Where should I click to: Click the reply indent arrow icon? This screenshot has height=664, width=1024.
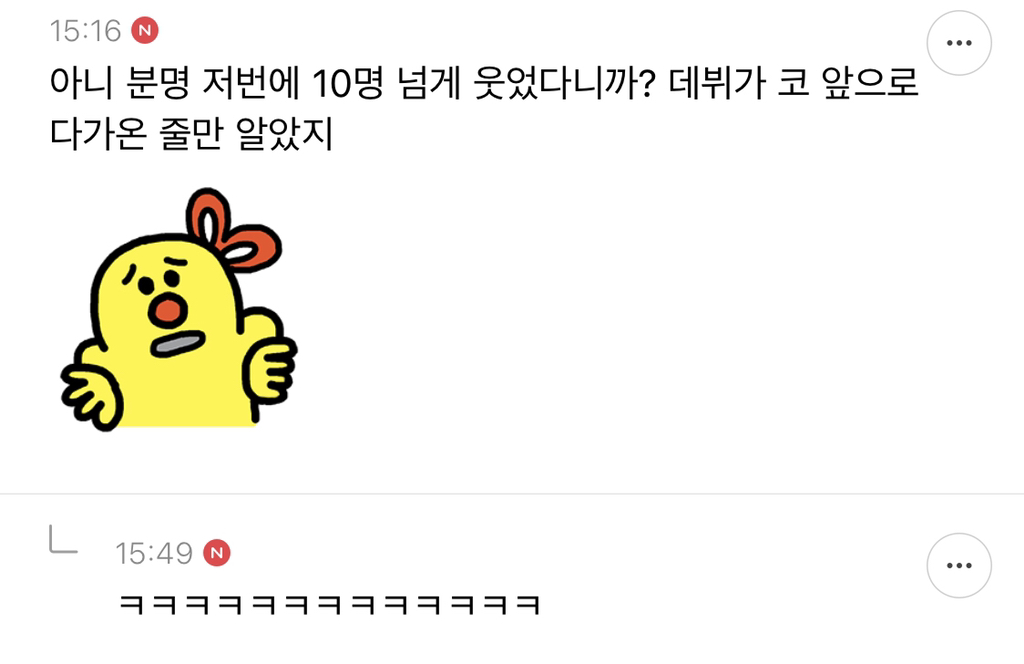click(63, 539)
